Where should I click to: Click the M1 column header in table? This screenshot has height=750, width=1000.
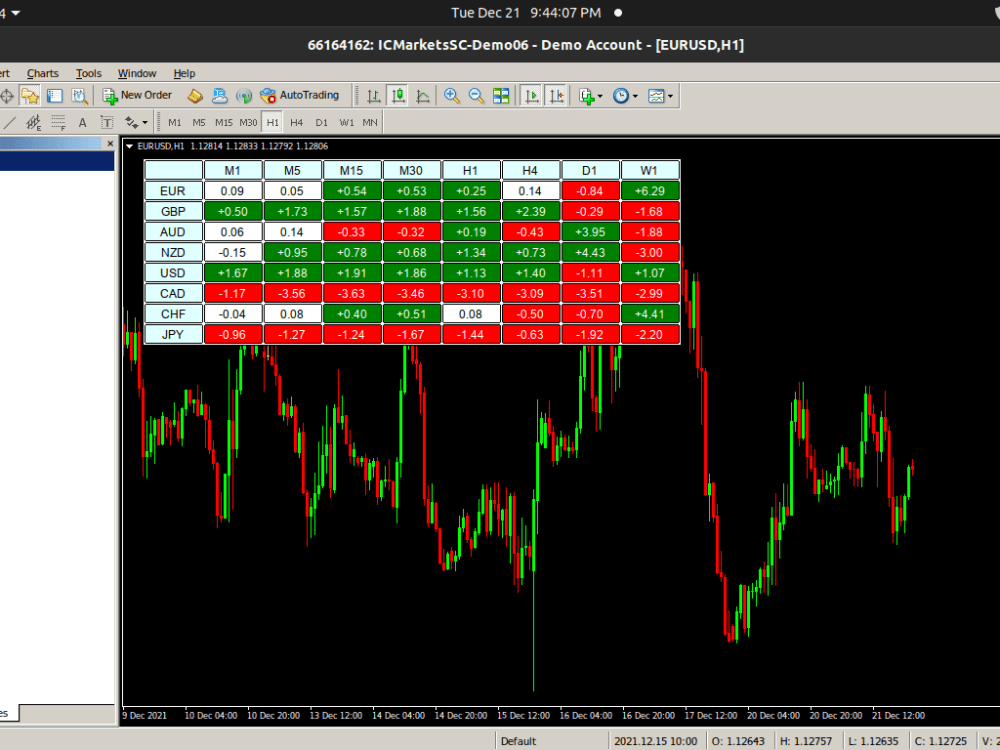click(x=232, y=170)
